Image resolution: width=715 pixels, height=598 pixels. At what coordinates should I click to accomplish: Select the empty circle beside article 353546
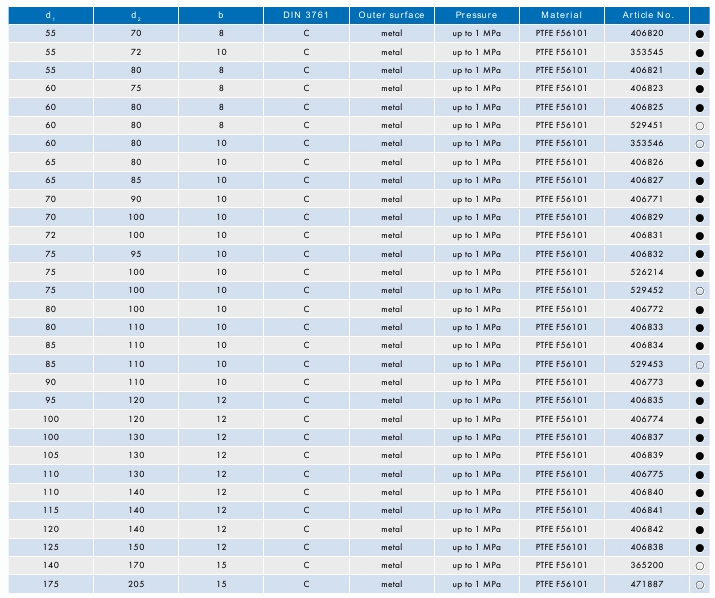pyautogui.click(x=700, y=144)
